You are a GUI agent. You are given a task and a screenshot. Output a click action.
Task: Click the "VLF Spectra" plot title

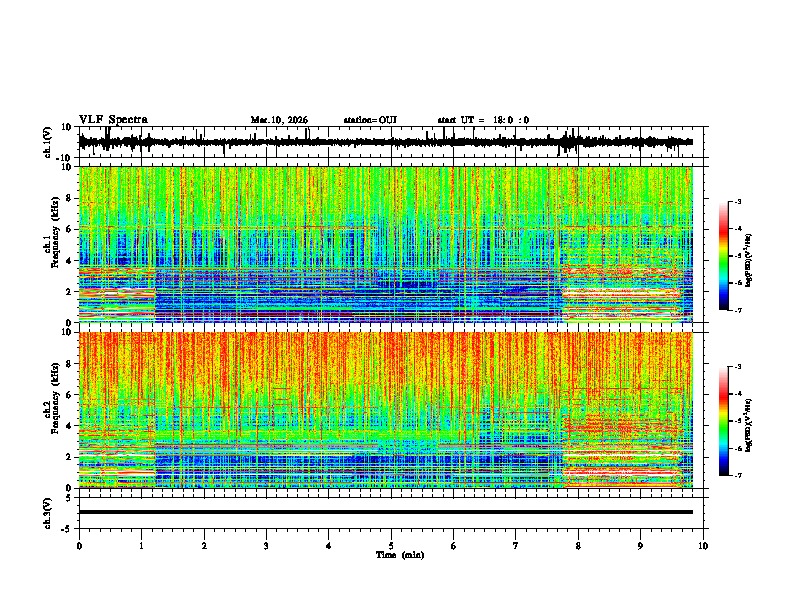(113, 120)
